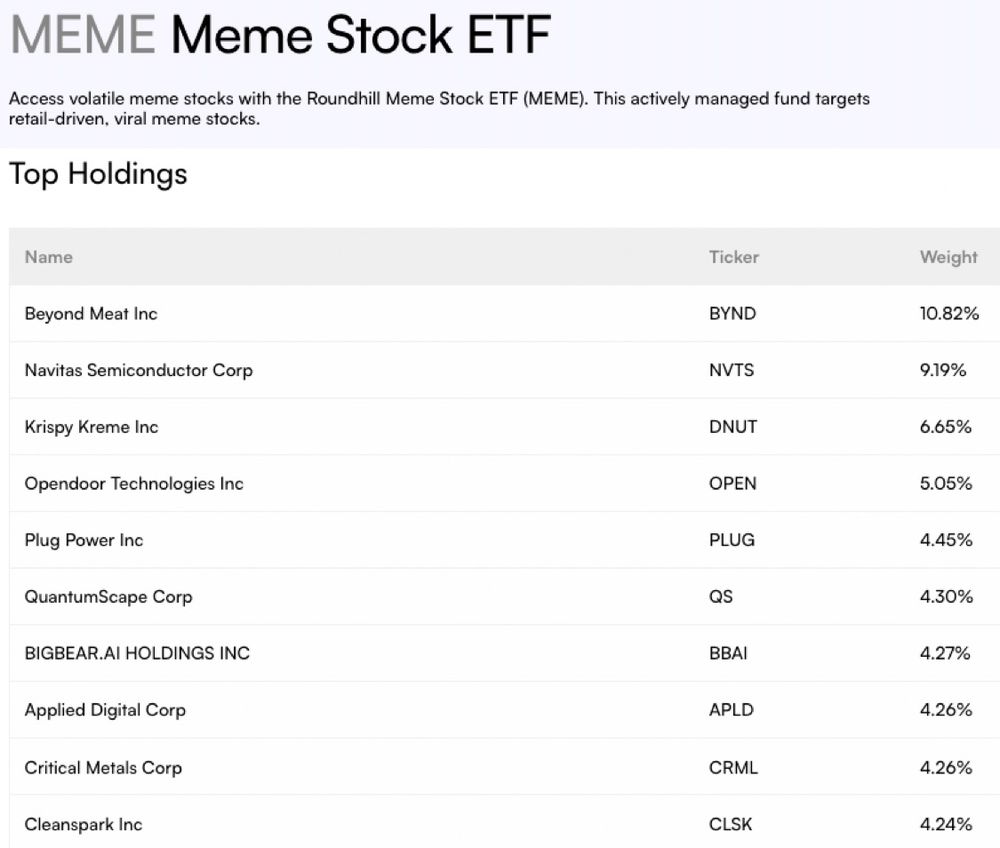Sort holdings by the Name column header
The image size is (1000, 848).
tap(49, 257)
